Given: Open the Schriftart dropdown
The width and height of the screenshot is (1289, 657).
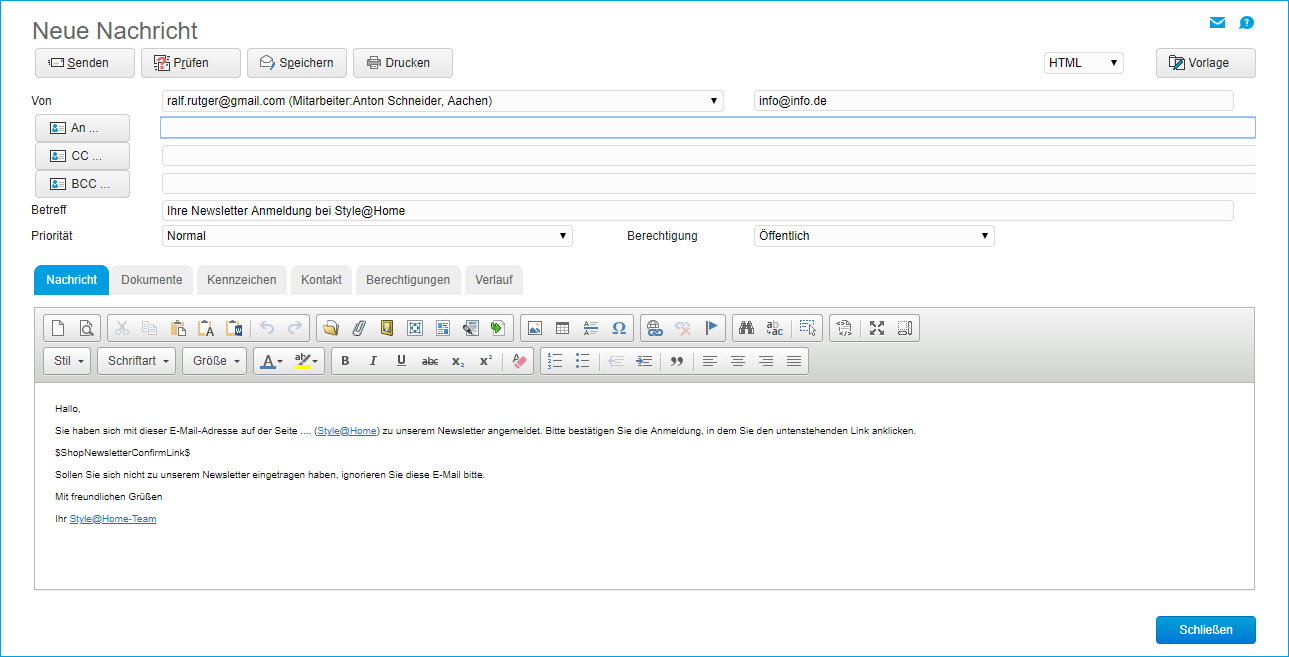Looking at the screenshot, I should [x=137, y=361].
